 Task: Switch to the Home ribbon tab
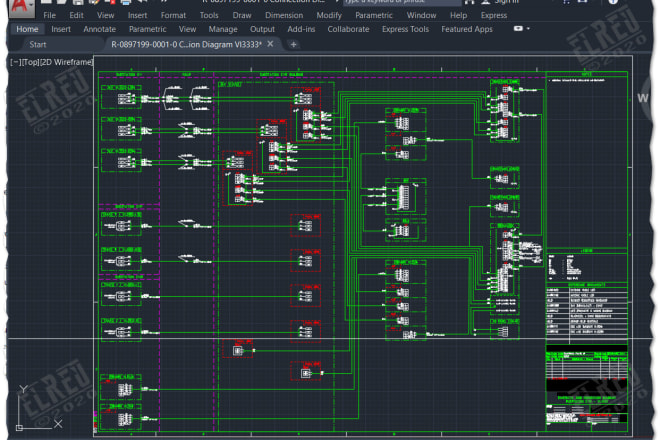(27, 29)
